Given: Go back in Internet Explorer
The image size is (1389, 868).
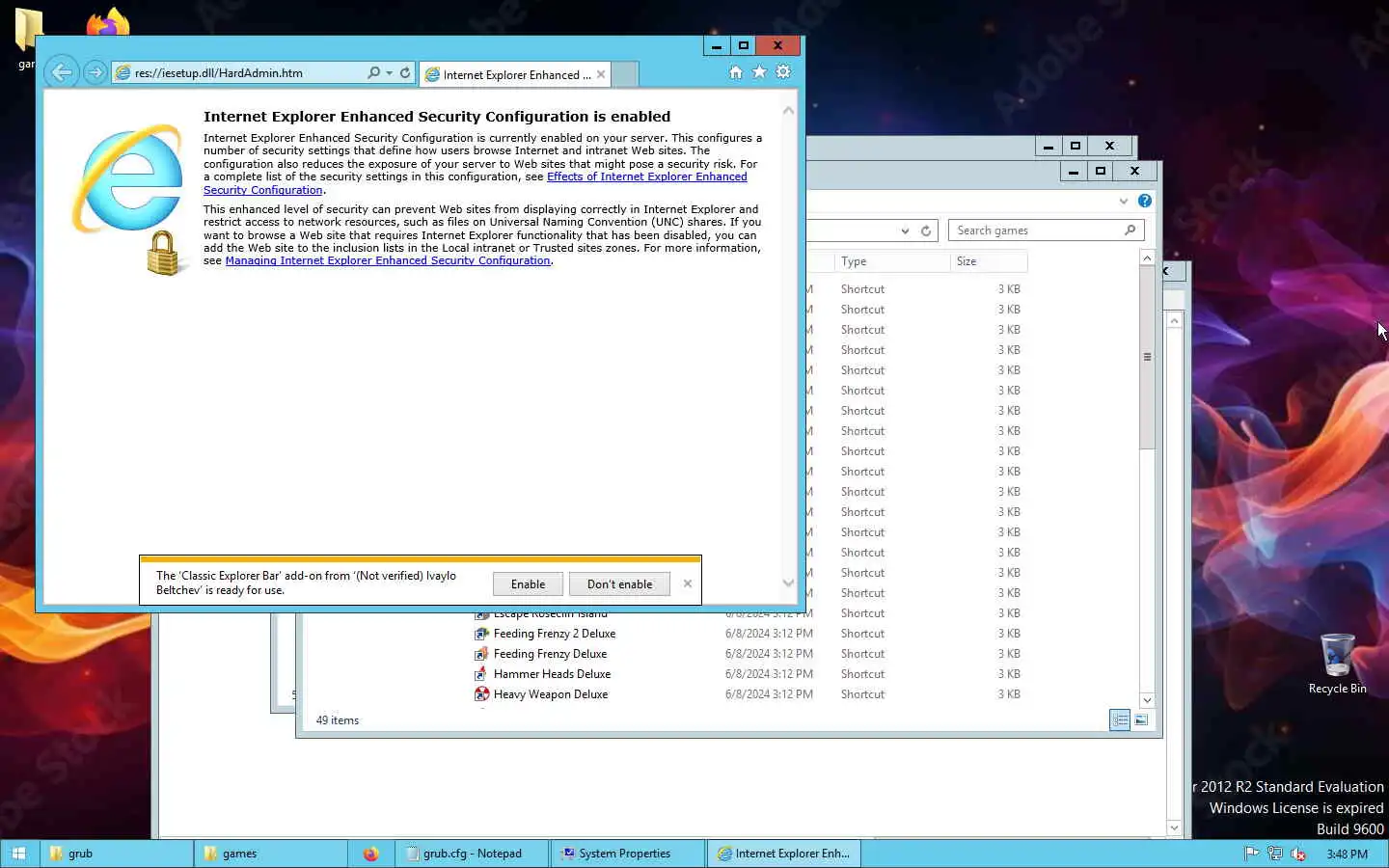Looking at the screenshot, I should (x=62, y=72).
